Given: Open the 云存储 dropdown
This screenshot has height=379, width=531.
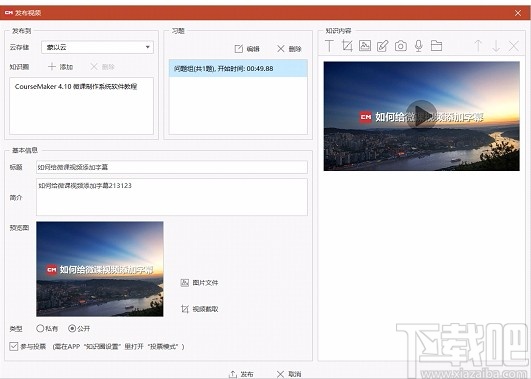Looking at the screenshot, I should (97, 47).
